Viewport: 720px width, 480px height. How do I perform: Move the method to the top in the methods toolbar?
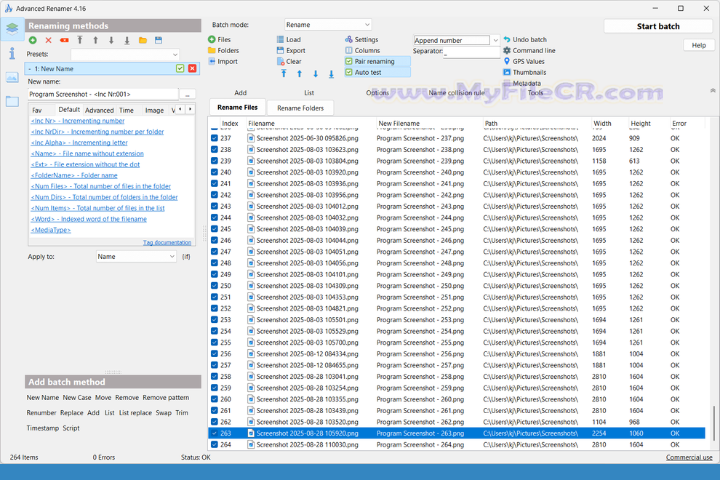click(80, 40)
